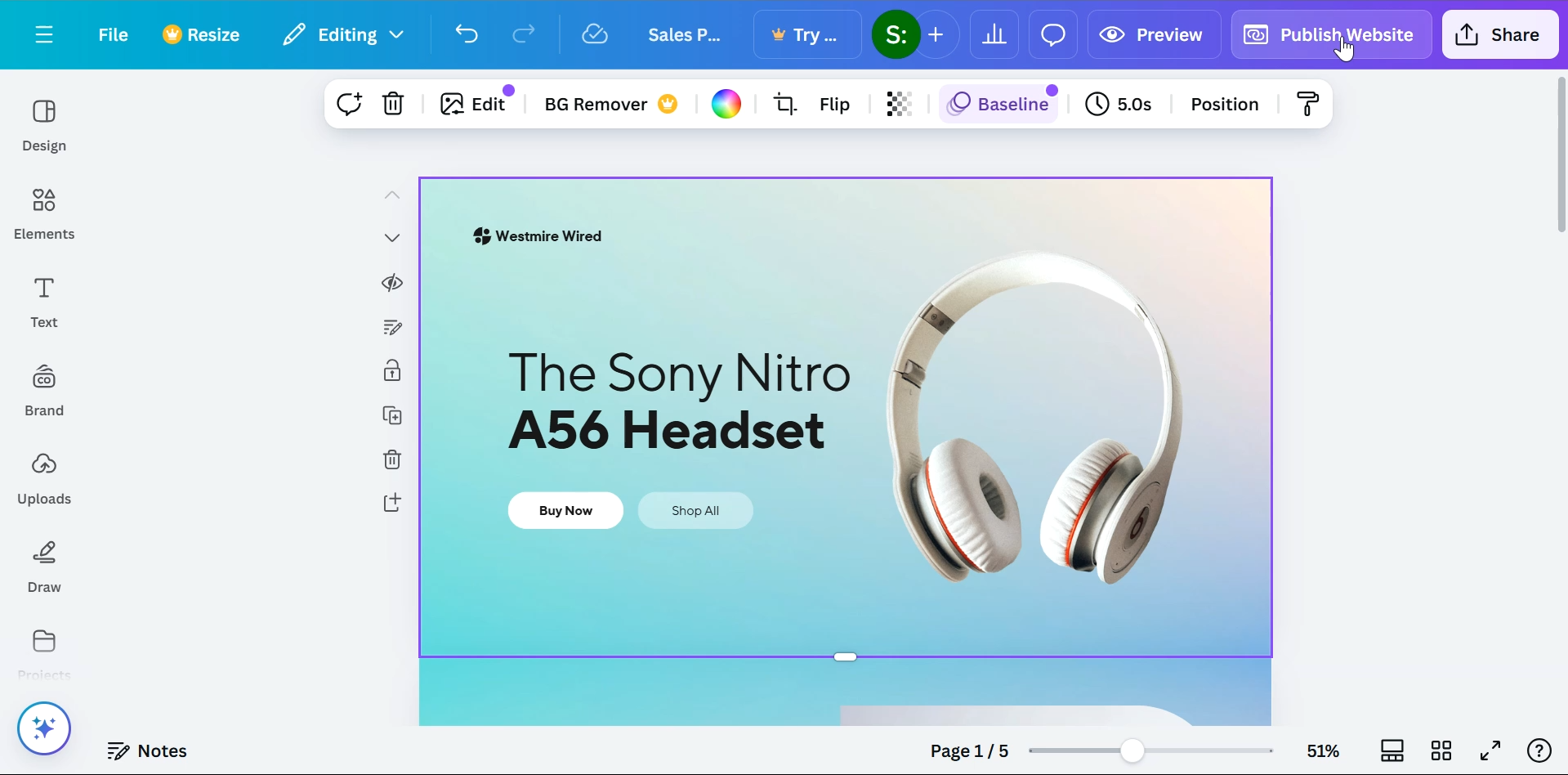The height and width of the screenshot is (775, 1568).
Task: Open the Design tab
Action: coord(44,125)
